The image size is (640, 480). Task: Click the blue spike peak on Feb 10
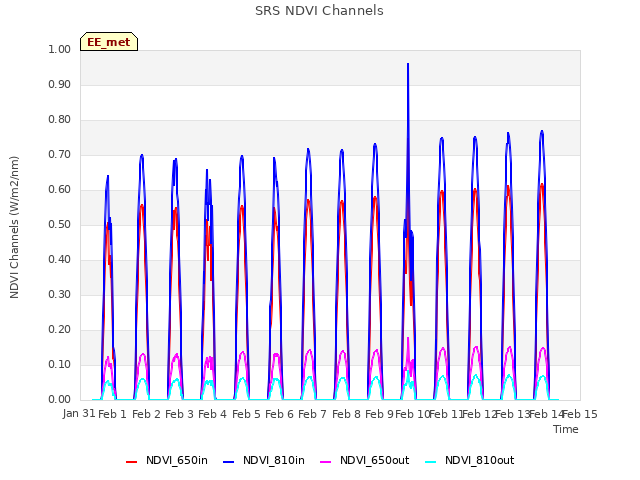[408, 64]
